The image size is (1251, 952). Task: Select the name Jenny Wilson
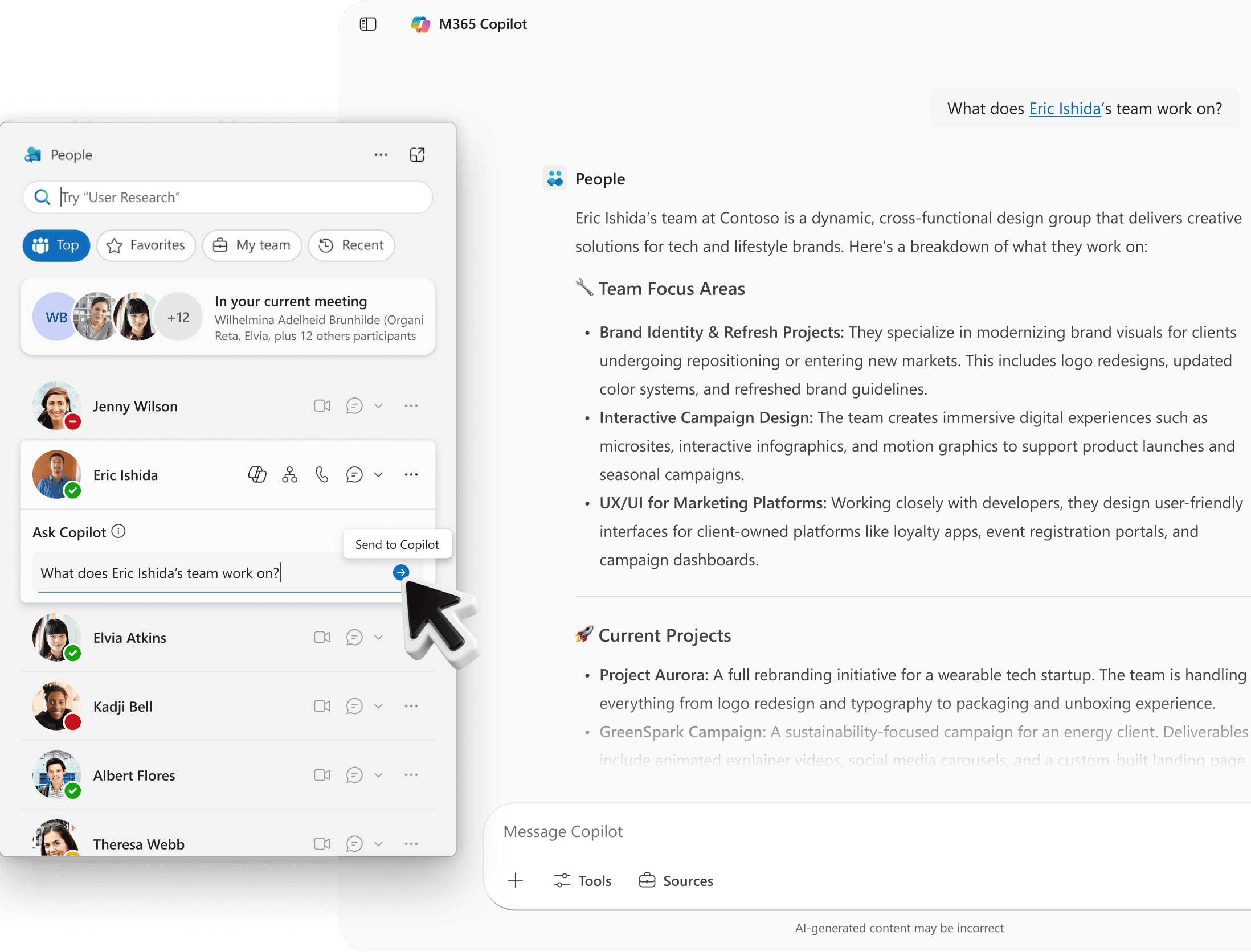pos(136,407)
